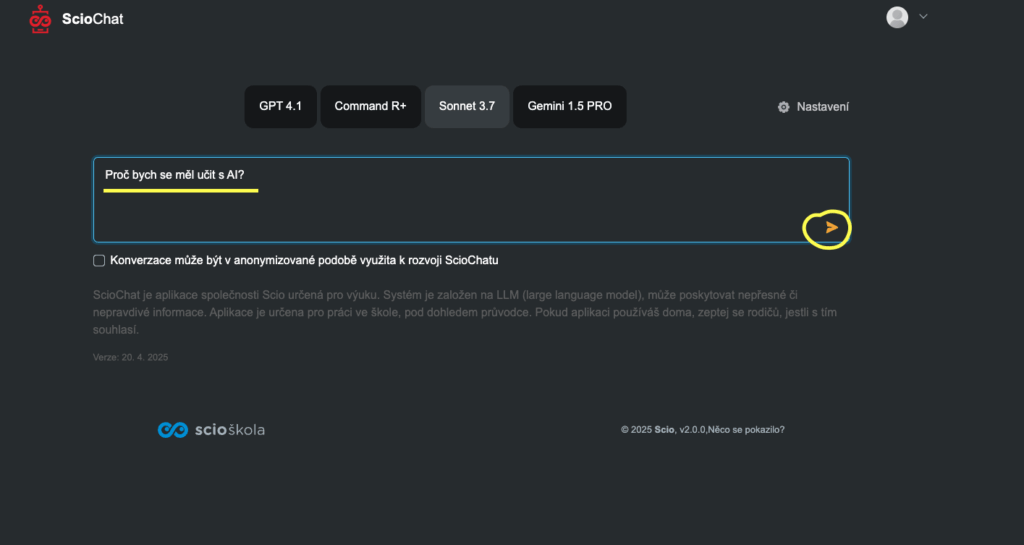Select the Command R+ model tab

[370, 106]
